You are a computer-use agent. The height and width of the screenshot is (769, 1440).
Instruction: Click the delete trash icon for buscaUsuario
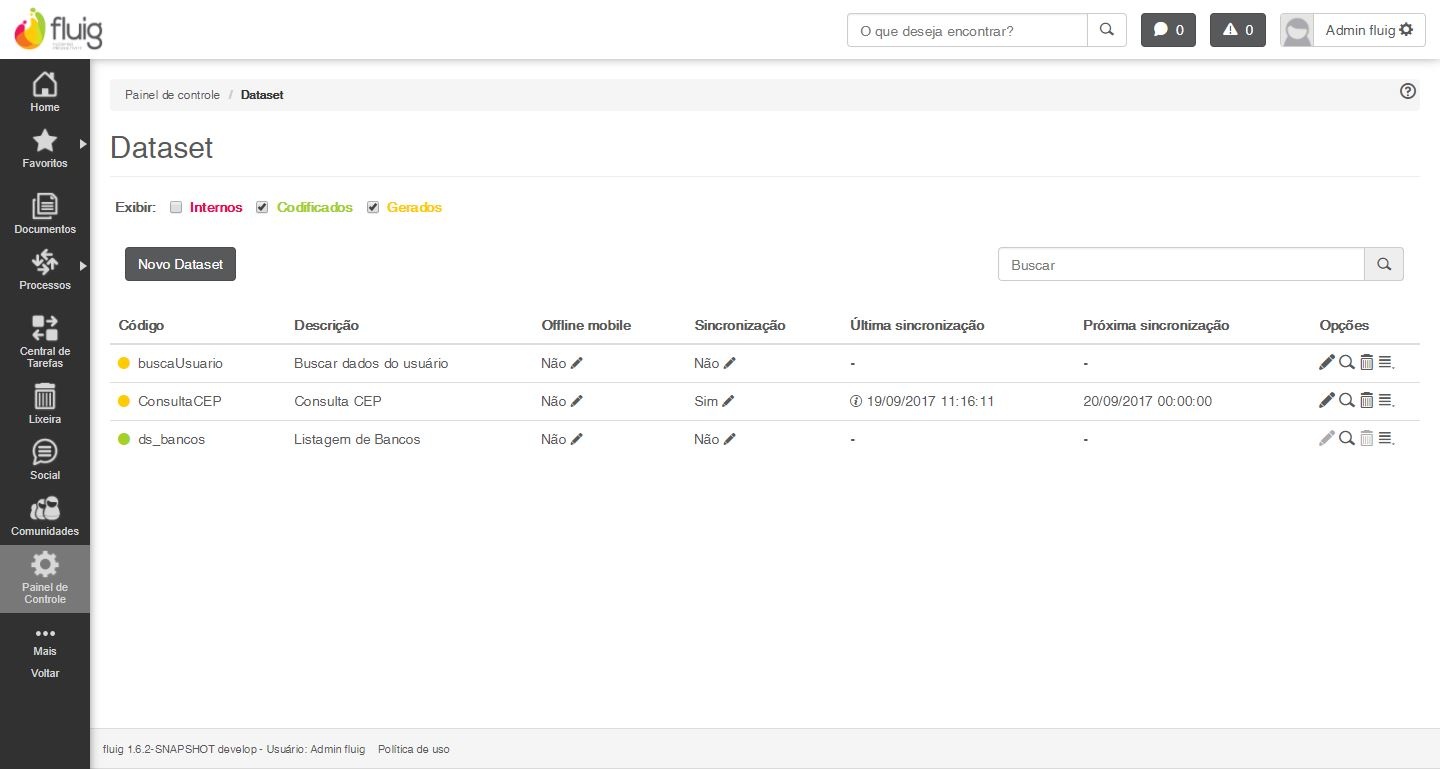[x=1366, y=363]
